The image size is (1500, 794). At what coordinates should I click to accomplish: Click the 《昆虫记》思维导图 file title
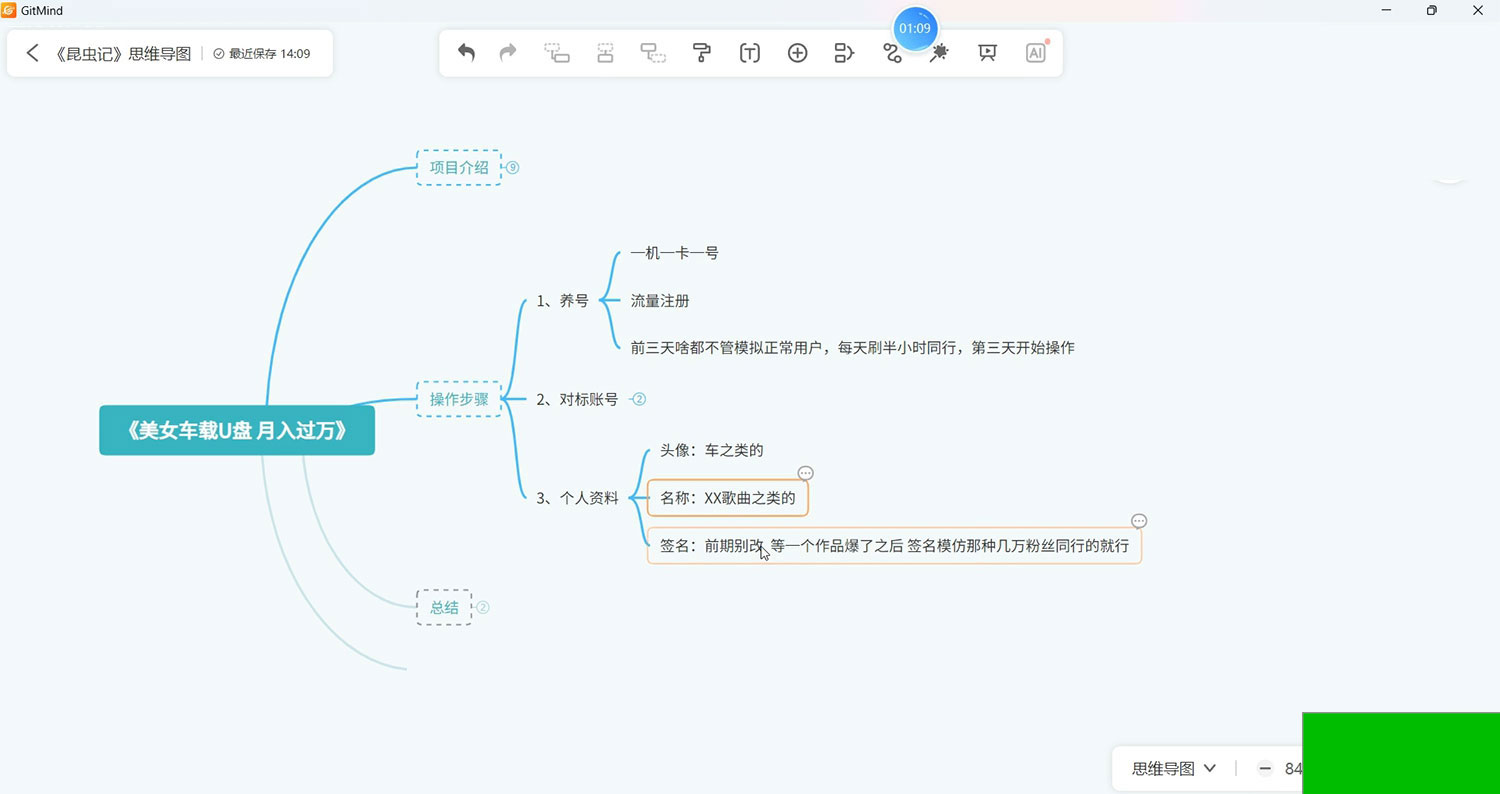point(123,54)
